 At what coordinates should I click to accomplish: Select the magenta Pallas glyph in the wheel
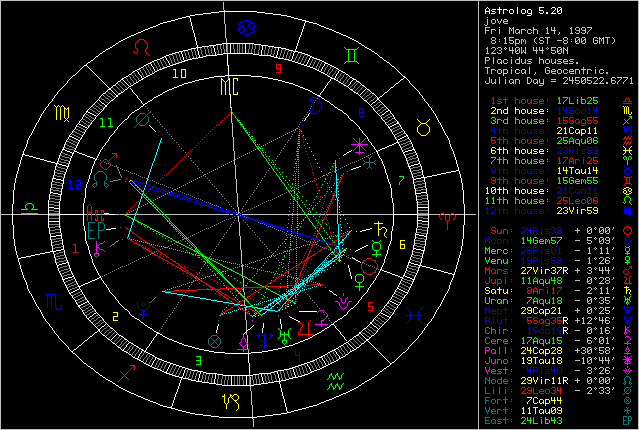click(243, 342)
